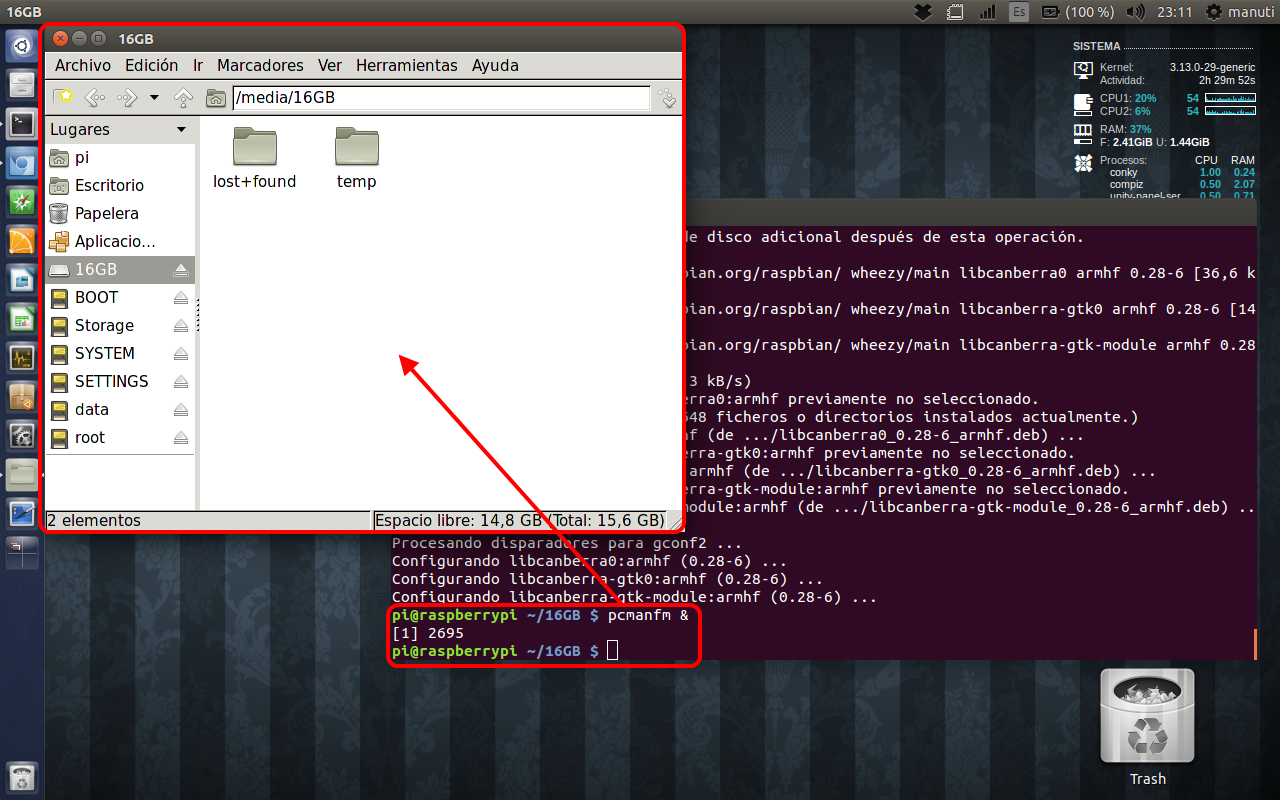Click the new tab icon in the toolbar
1280x800 pixels.
coord(63,97)
